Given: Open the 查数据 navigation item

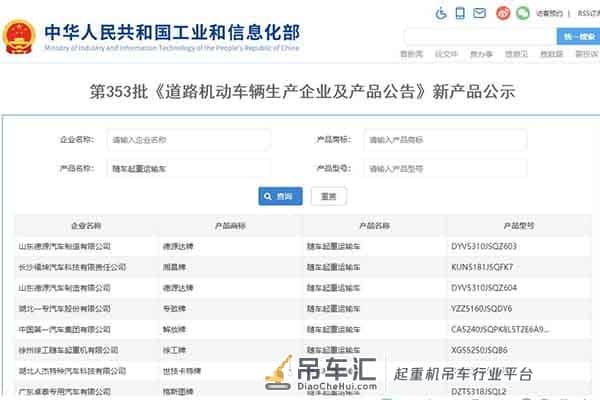Looking at the screenshot, I should click(x=551, y=54).
